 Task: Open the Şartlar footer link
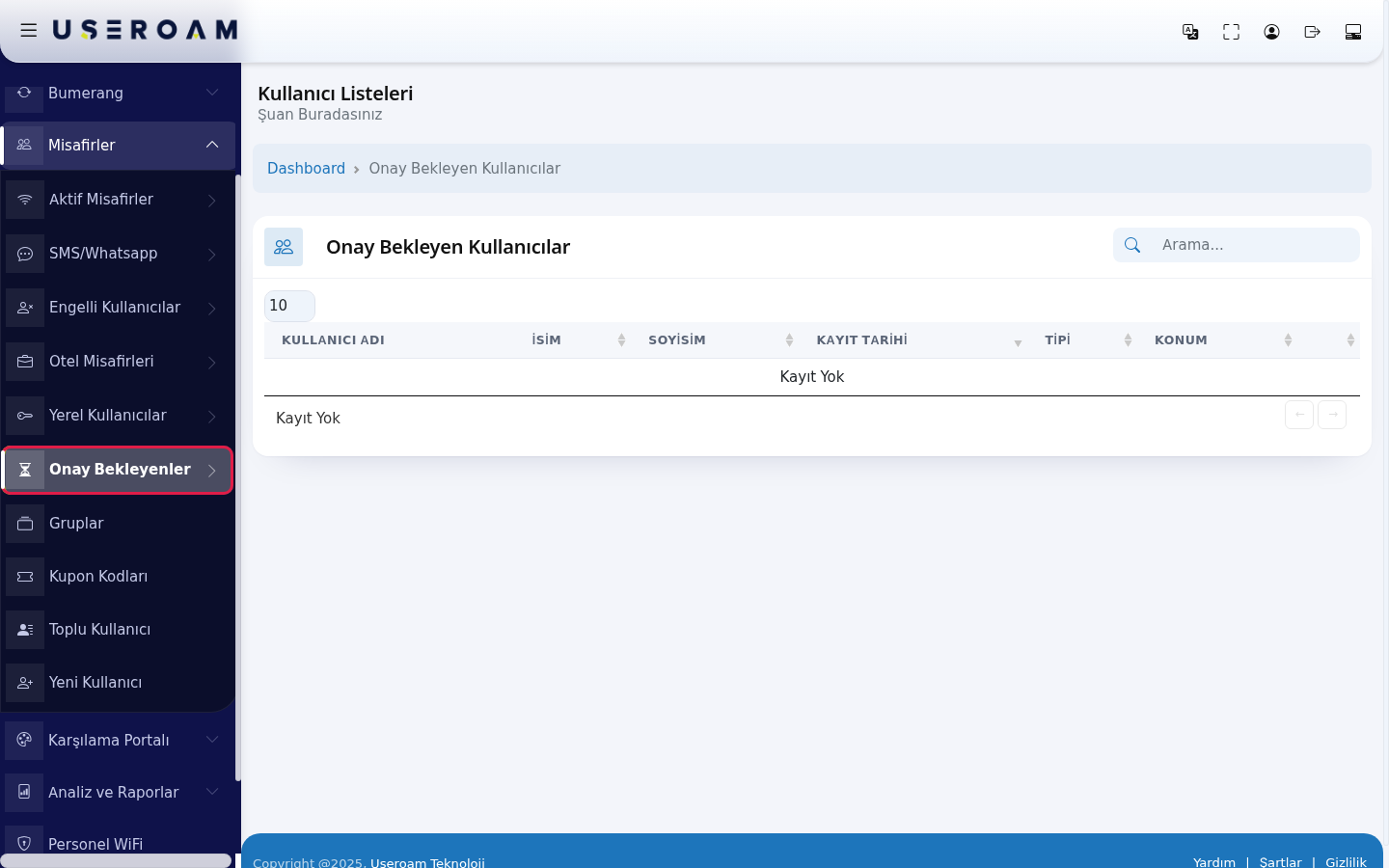point(1280,862)
